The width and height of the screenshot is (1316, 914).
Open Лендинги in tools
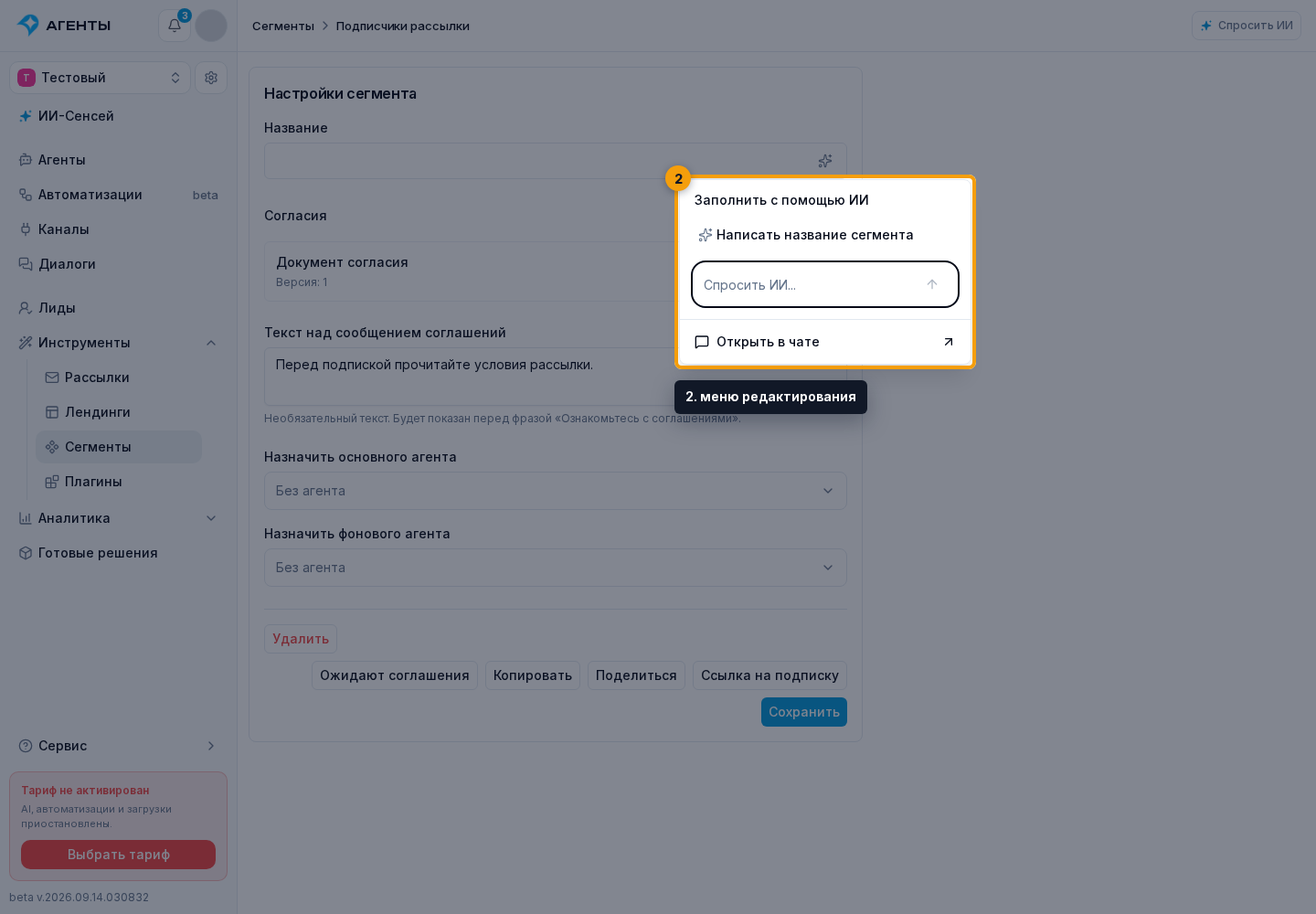(x=119, y=412)
